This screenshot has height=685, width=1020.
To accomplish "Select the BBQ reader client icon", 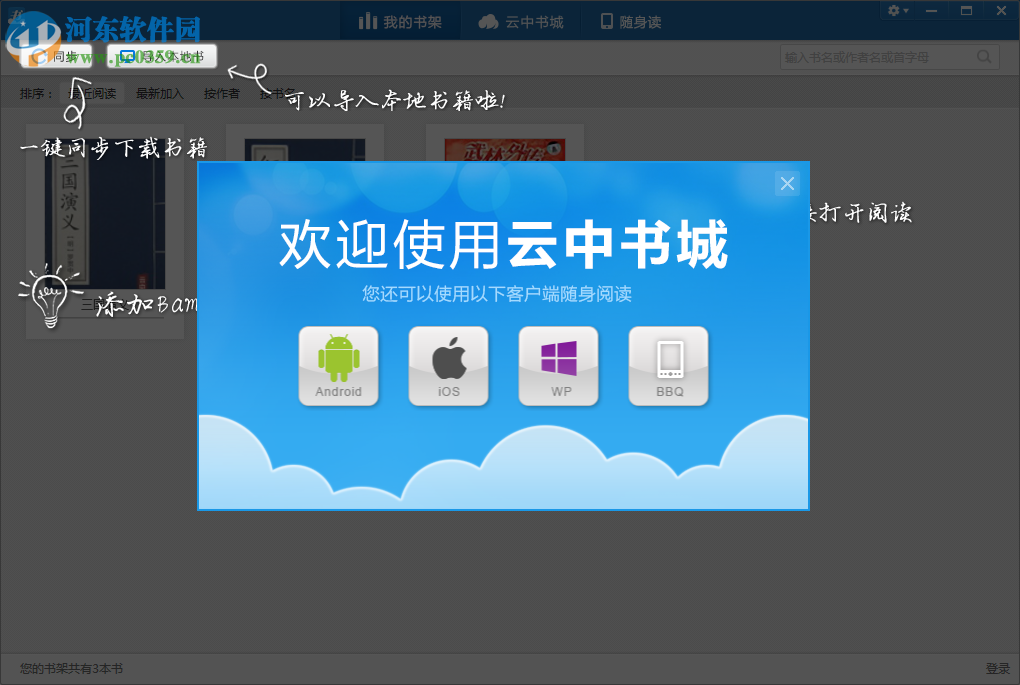I will (x=668, y=365).
